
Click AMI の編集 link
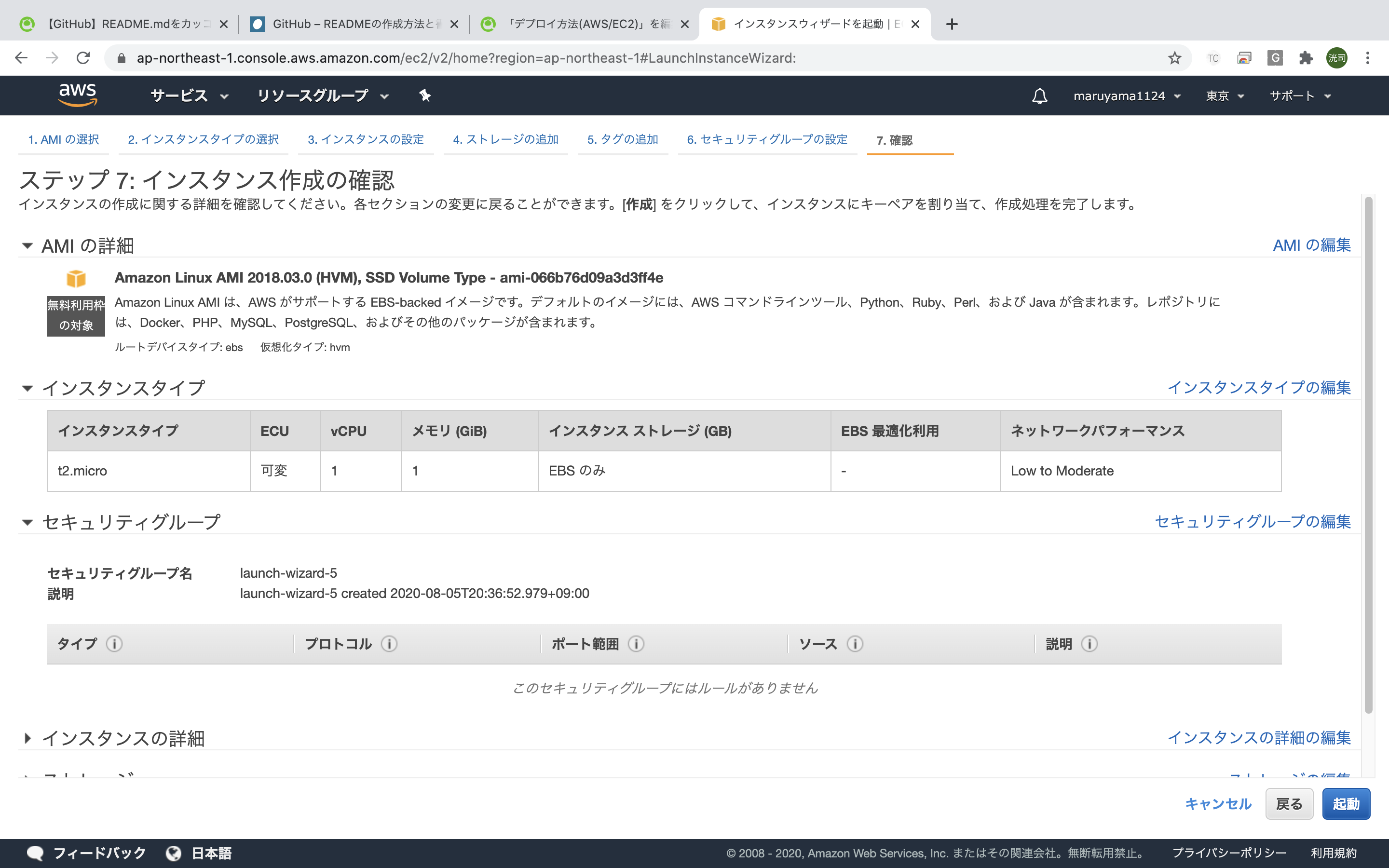point(1311,245)
